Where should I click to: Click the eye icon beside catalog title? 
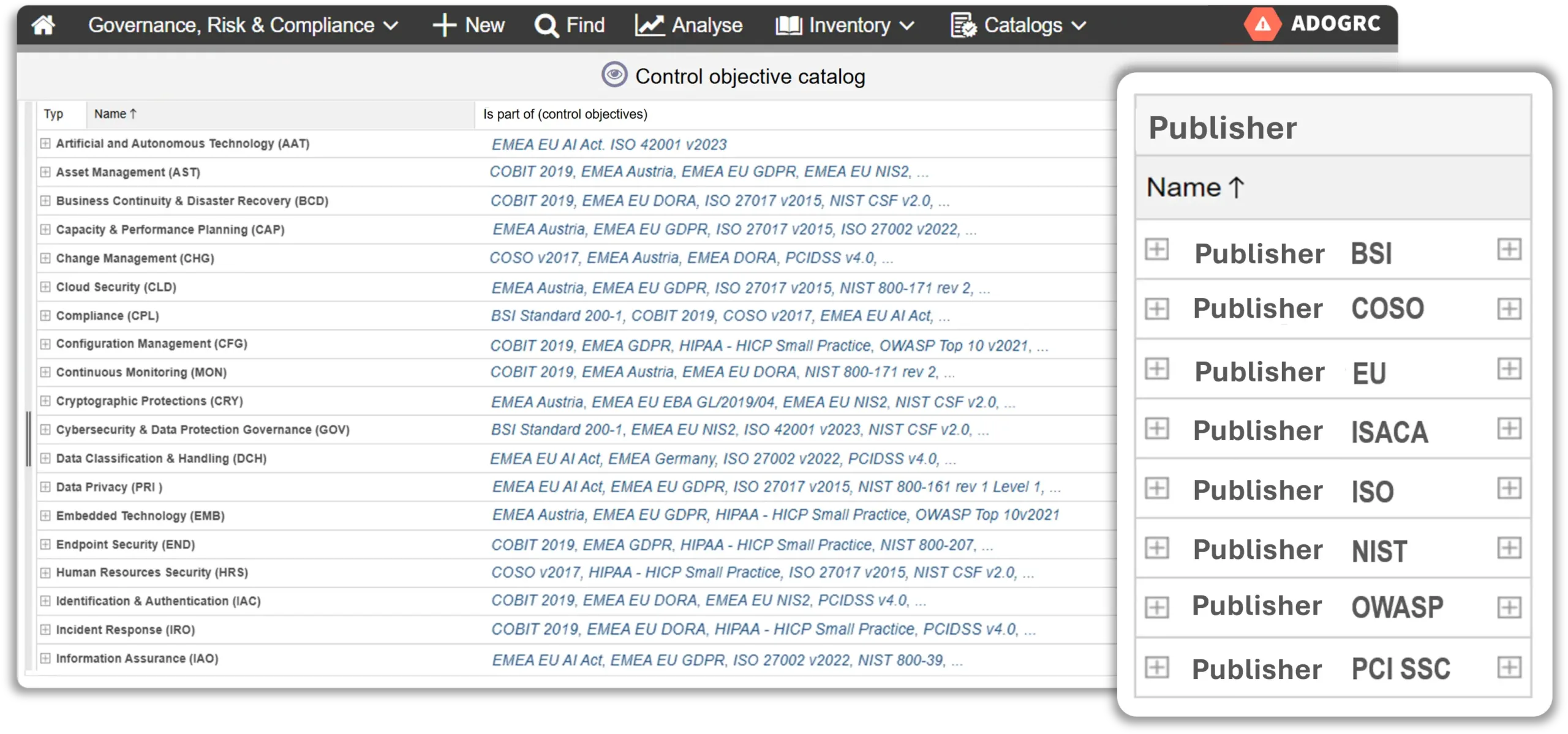pos(614,75)
